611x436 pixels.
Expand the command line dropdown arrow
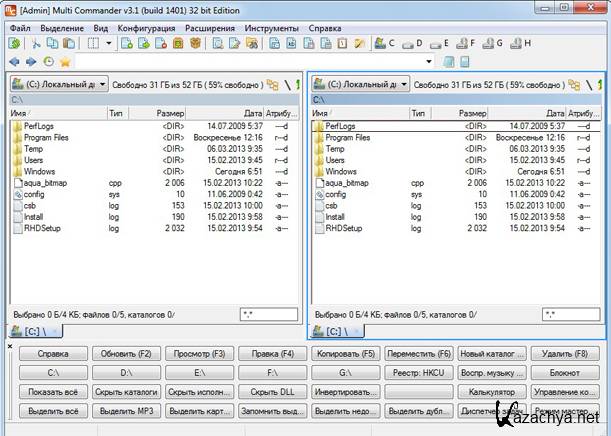pos(429,62)
